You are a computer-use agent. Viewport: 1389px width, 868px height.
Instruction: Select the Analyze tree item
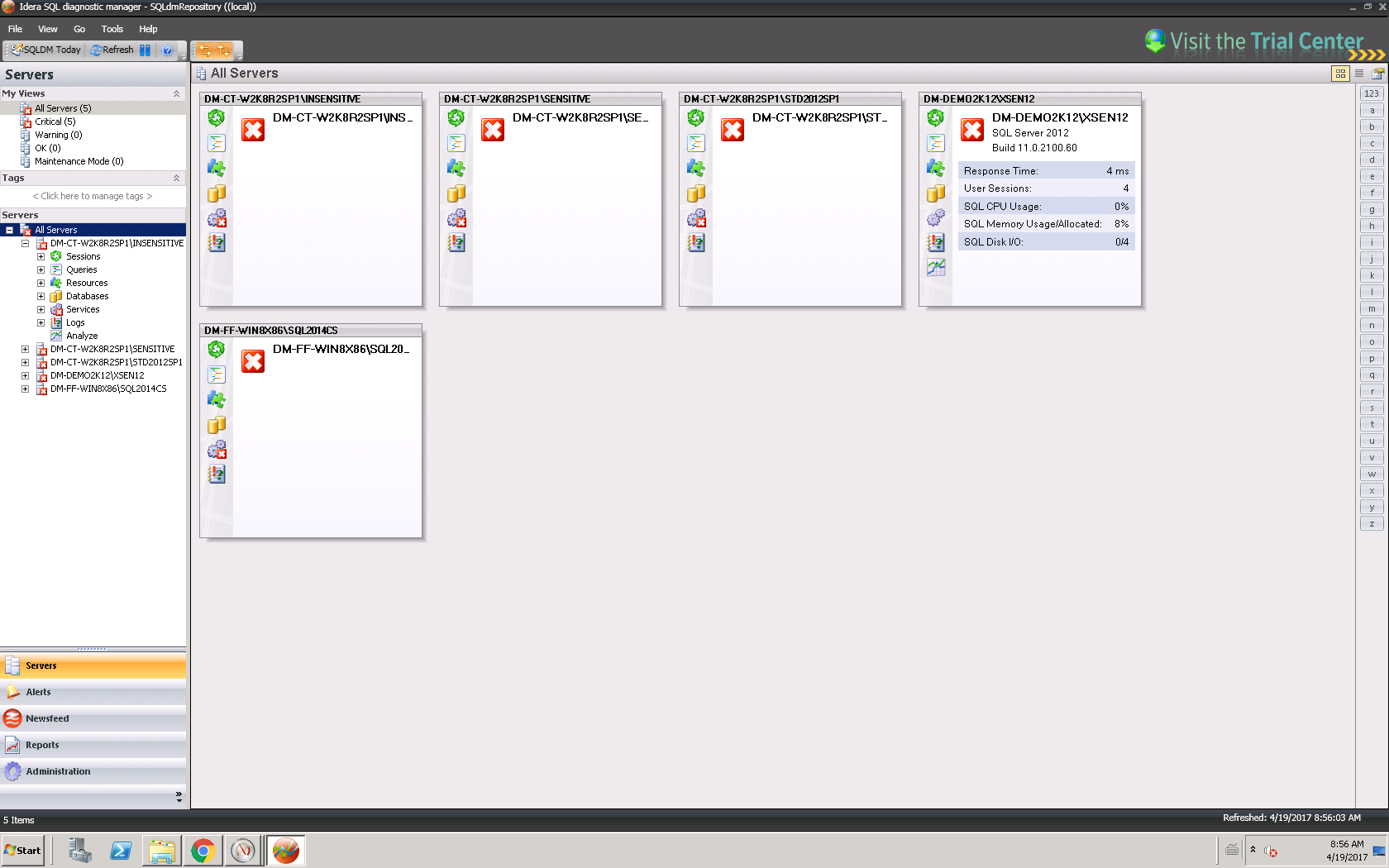[x=82, y=336]
